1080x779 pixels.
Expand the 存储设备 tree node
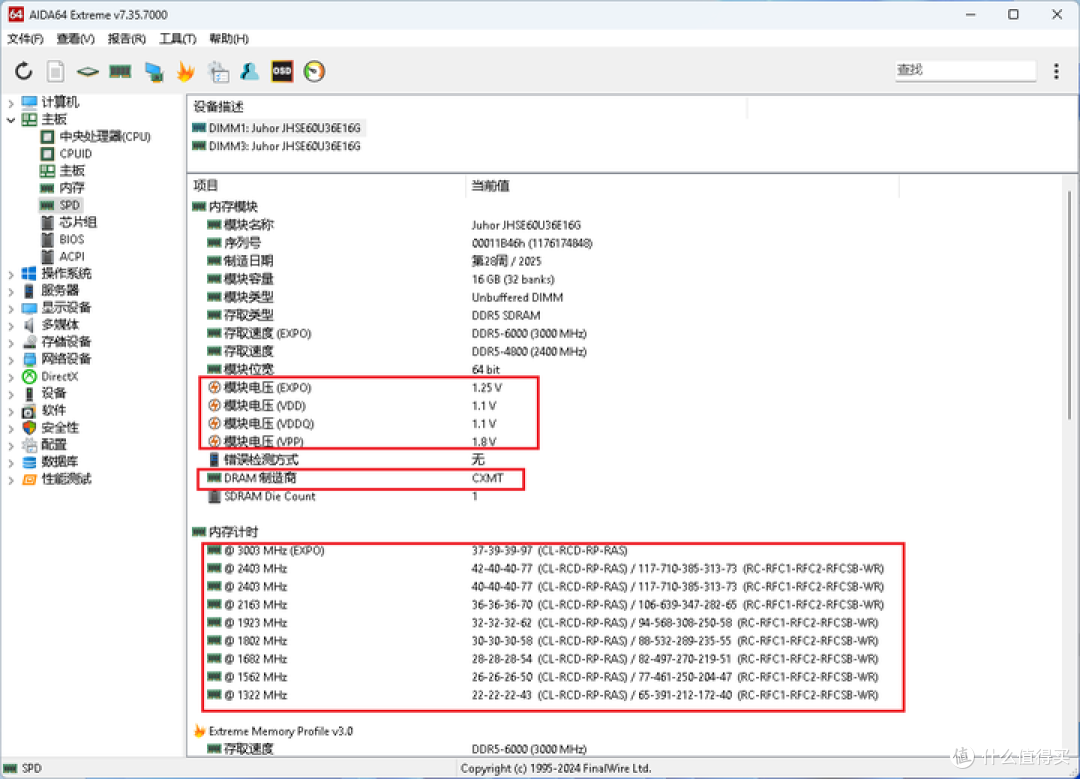pyautogui.click(x=10, y=342)
